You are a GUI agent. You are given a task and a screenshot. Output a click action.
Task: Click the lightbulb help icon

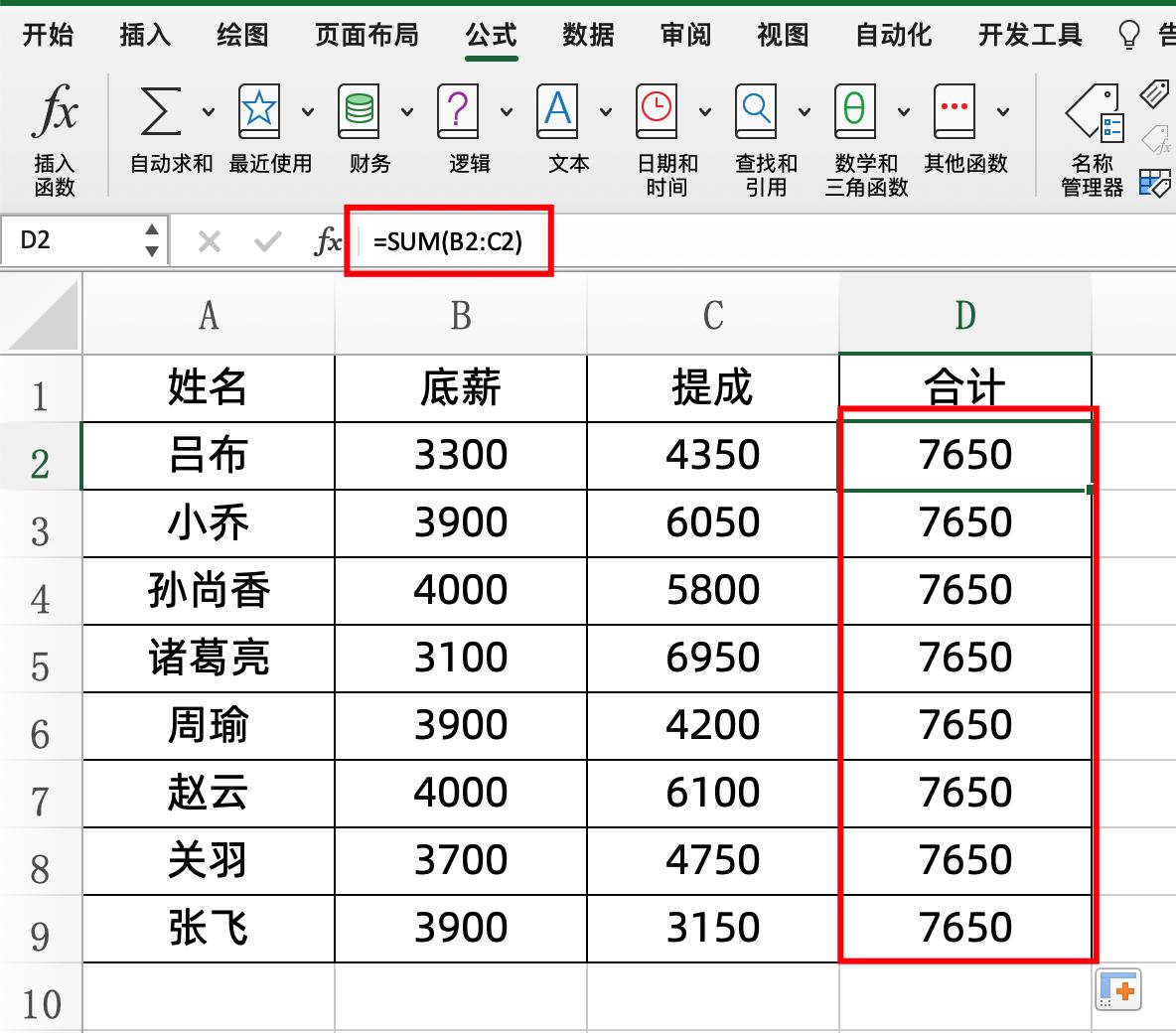click(1127, 35)
